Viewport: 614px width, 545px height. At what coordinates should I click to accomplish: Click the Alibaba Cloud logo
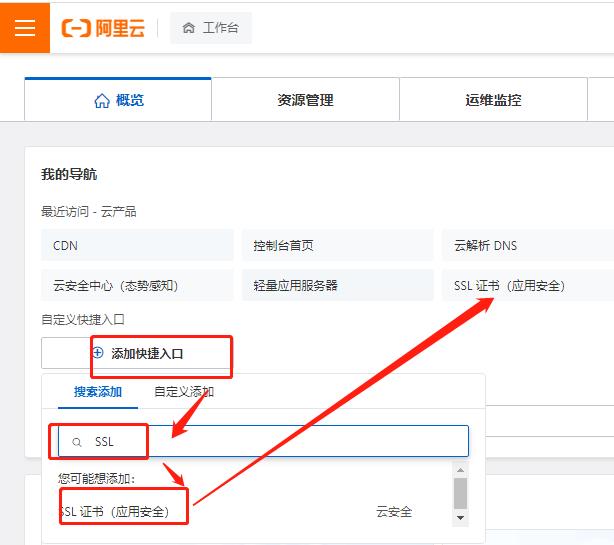pyautogui.click(x=103, y=28)
